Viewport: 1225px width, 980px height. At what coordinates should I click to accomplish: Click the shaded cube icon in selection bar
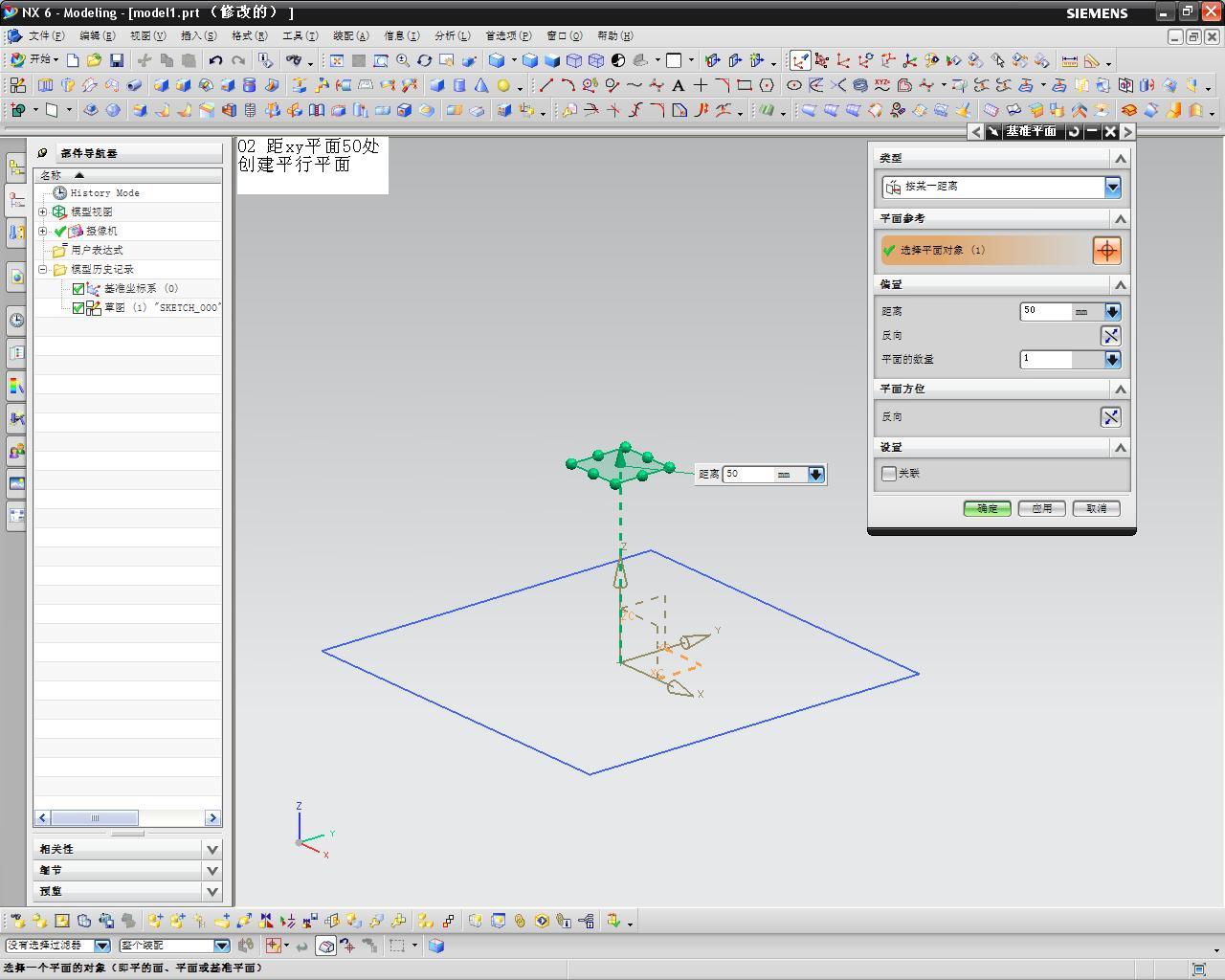click(x=436, y=946)
